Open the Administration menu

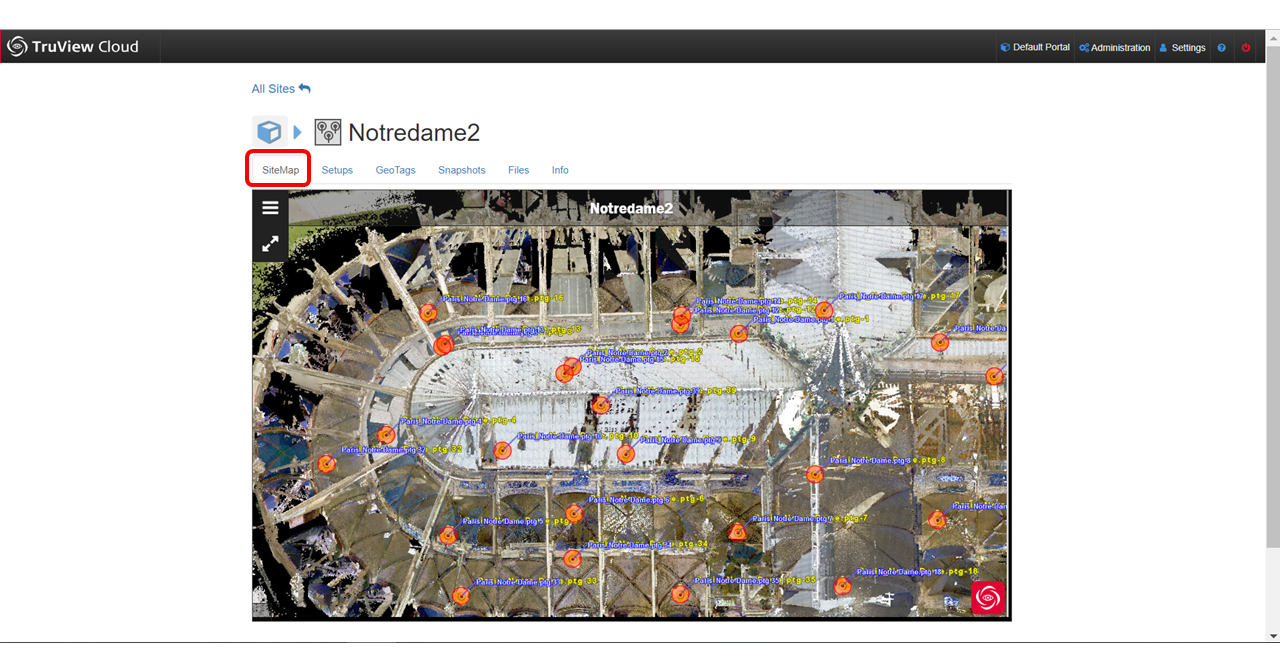click(x=1114, y=48)
